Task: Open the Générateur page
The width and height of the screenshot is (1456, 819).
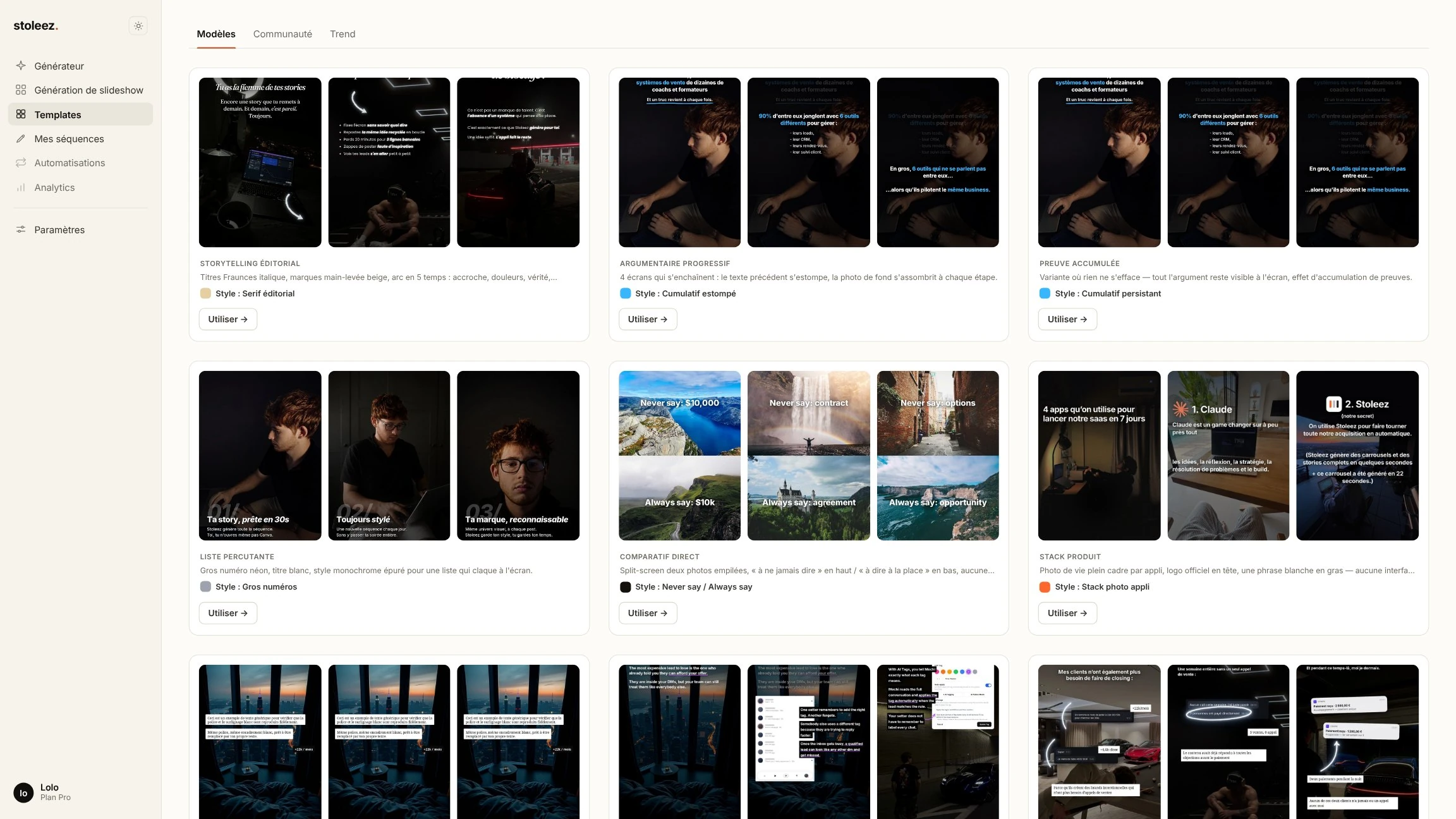Action: pos(81,66)
